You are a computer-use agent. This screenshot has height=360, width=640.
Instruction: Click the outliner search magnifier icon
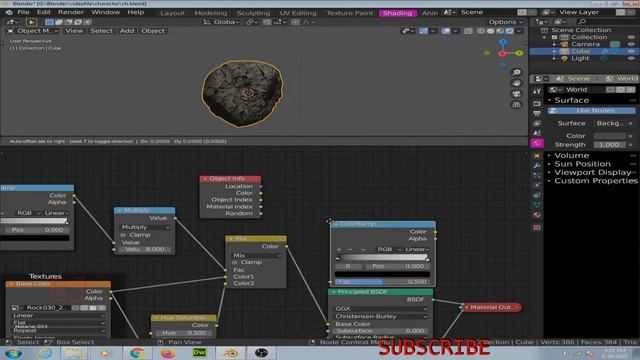click(582, 22)
